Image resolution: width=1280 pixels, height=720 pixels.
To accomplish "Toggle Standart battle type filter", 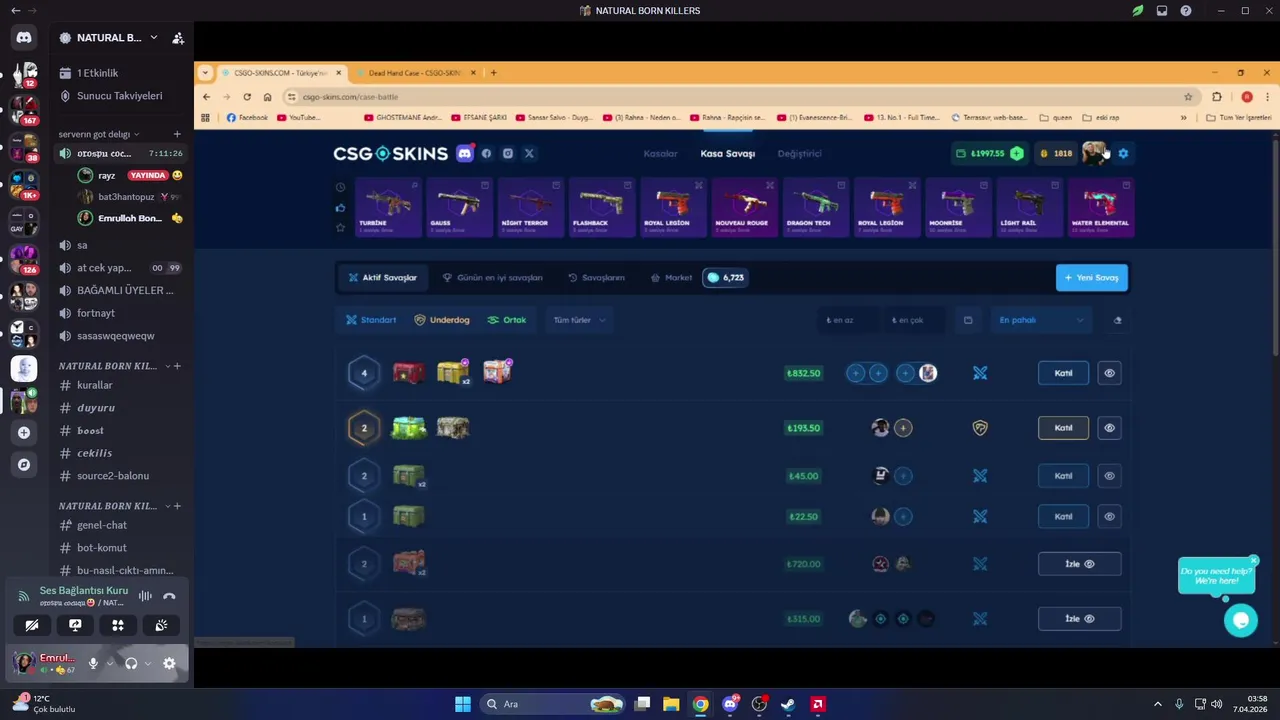I will [371, 320].
